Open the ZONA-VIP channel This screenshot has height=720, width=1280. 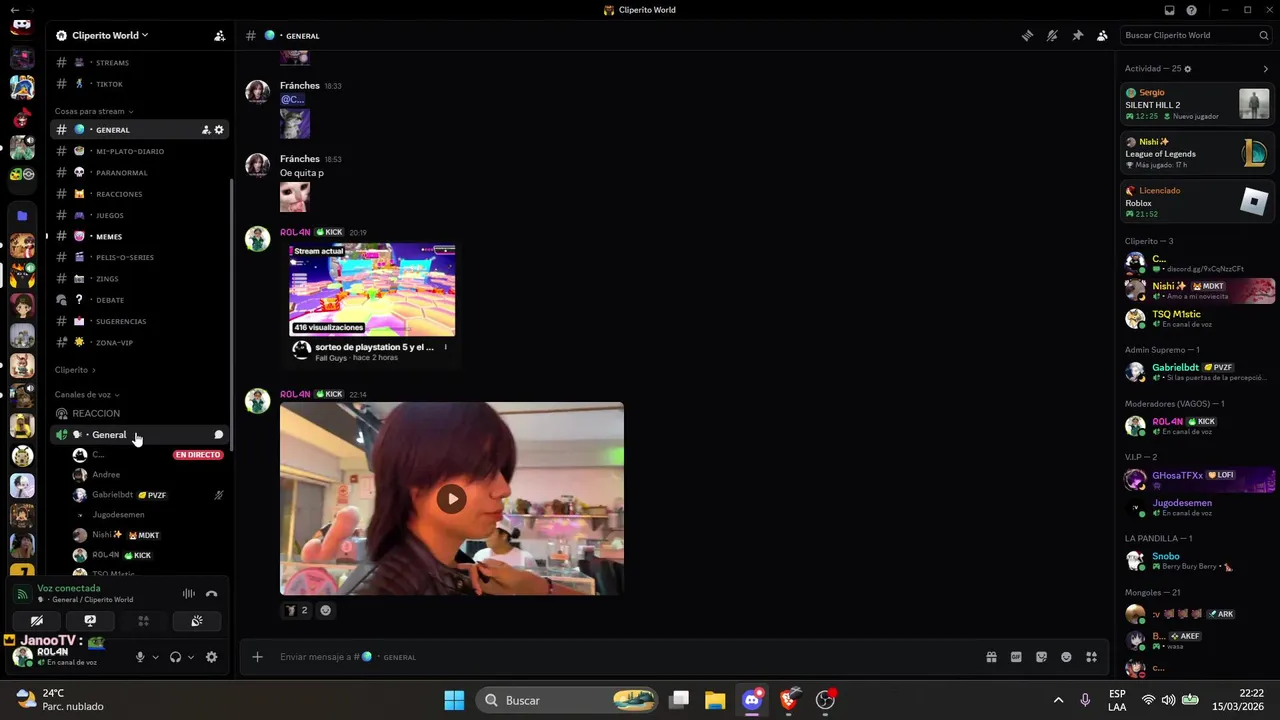pos(140,342)
